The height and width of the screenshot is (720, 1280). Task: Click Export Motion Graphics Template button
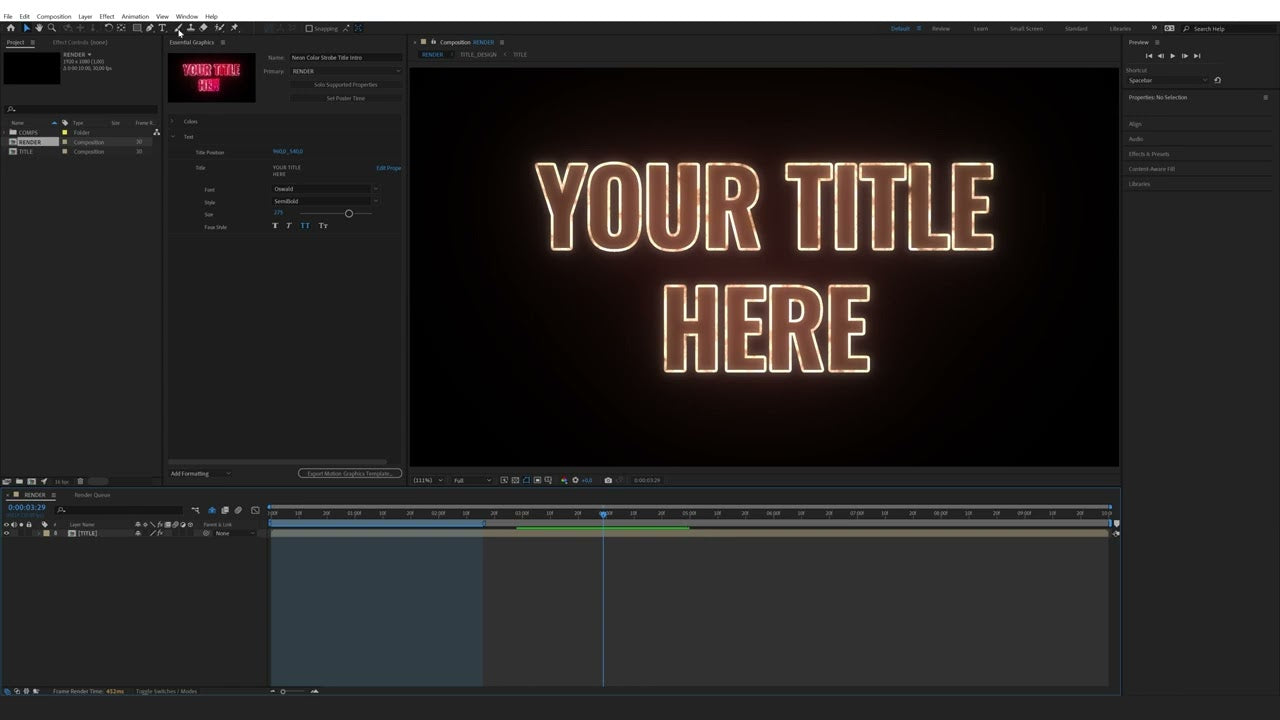(x=350, y=472)
